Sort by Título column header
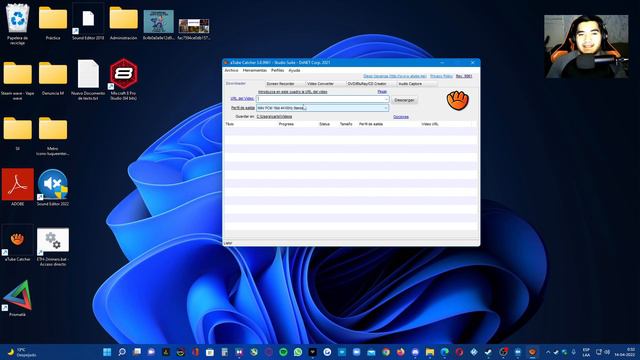Viewport: 640px width, 360px height. (x=230, y=124)
